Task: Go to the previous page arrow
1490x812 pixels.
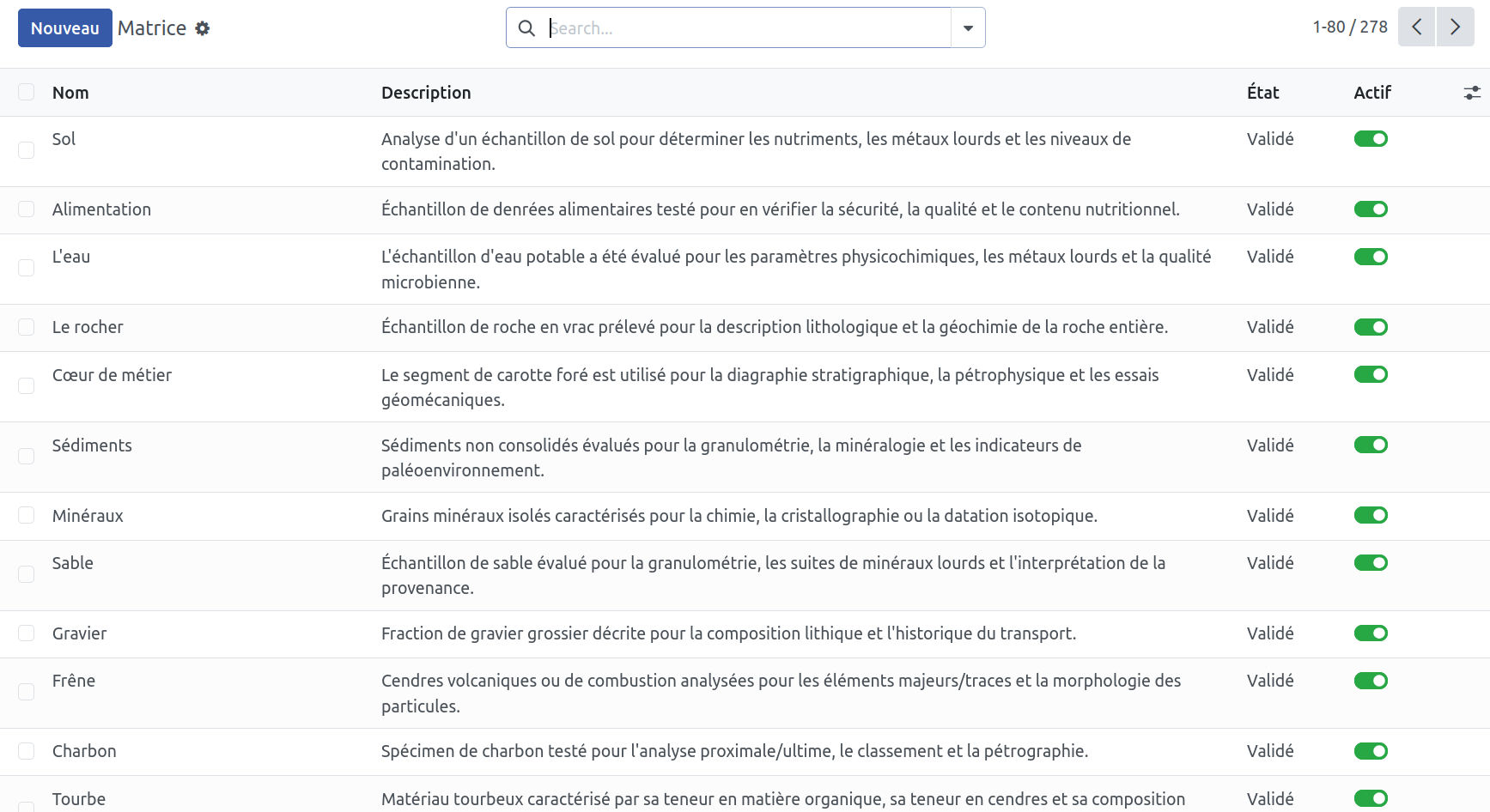Action: [1416, 27]
